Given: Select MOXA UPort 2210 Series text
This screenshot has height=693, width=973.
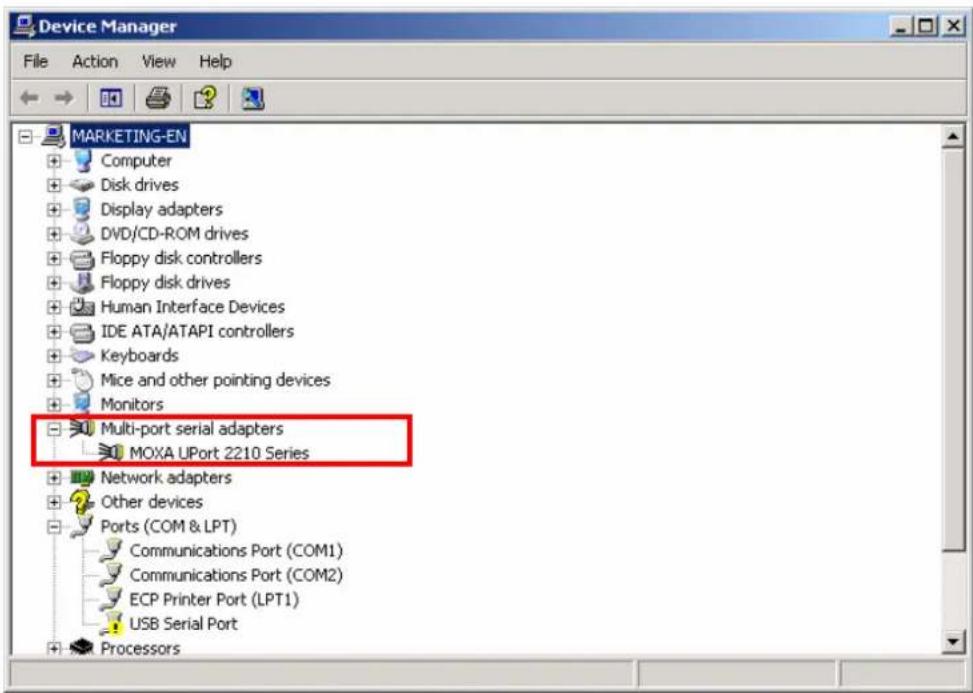Looking at the screenshot, I should 219,453.
